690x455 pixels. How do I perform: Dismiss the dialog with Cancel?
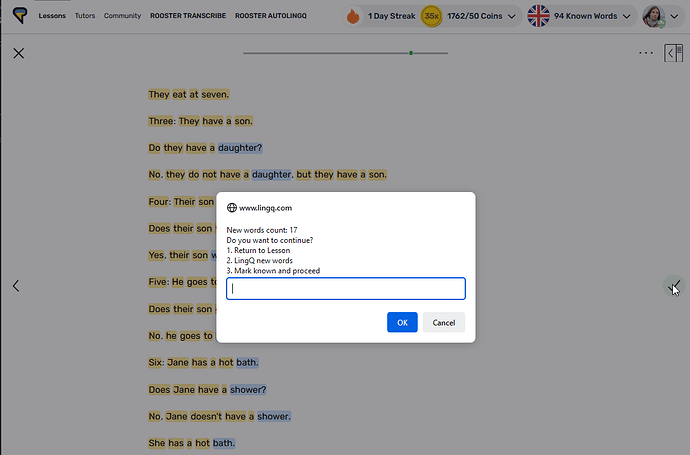(444, 323)
